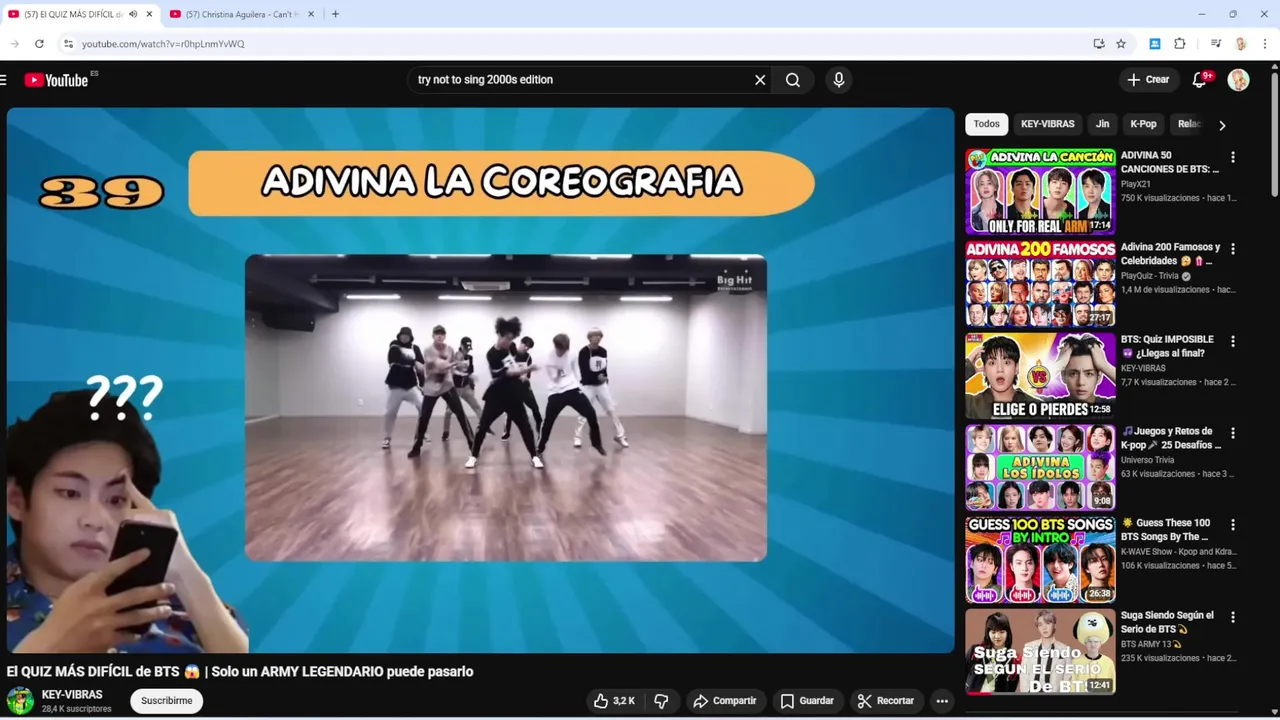Open Chrome extensions puzzle icon
This screenshot has width=1280, height=720.
[x=1180, y=44]
